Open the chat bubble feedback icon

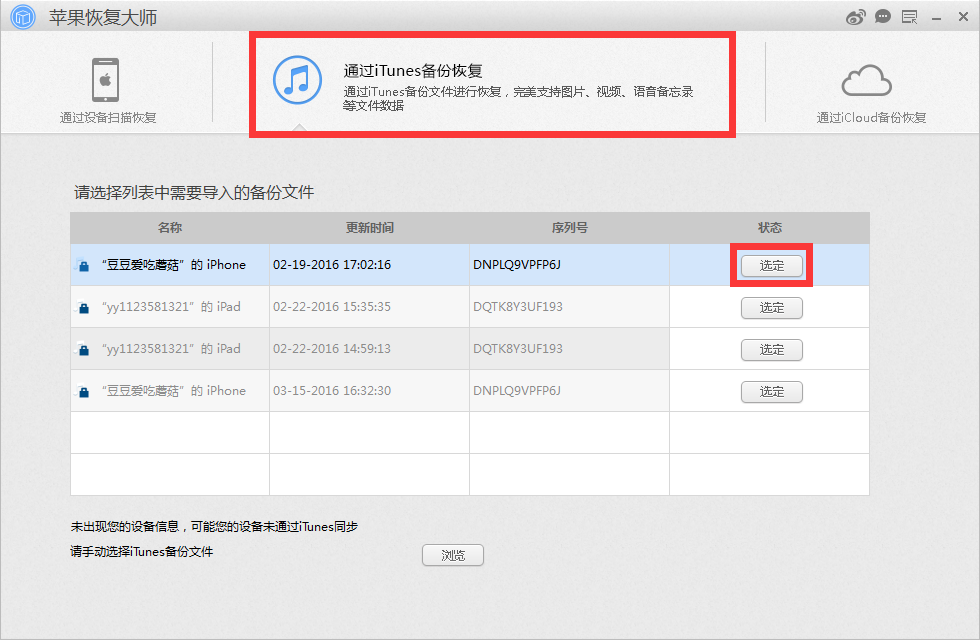click(882, 17)
